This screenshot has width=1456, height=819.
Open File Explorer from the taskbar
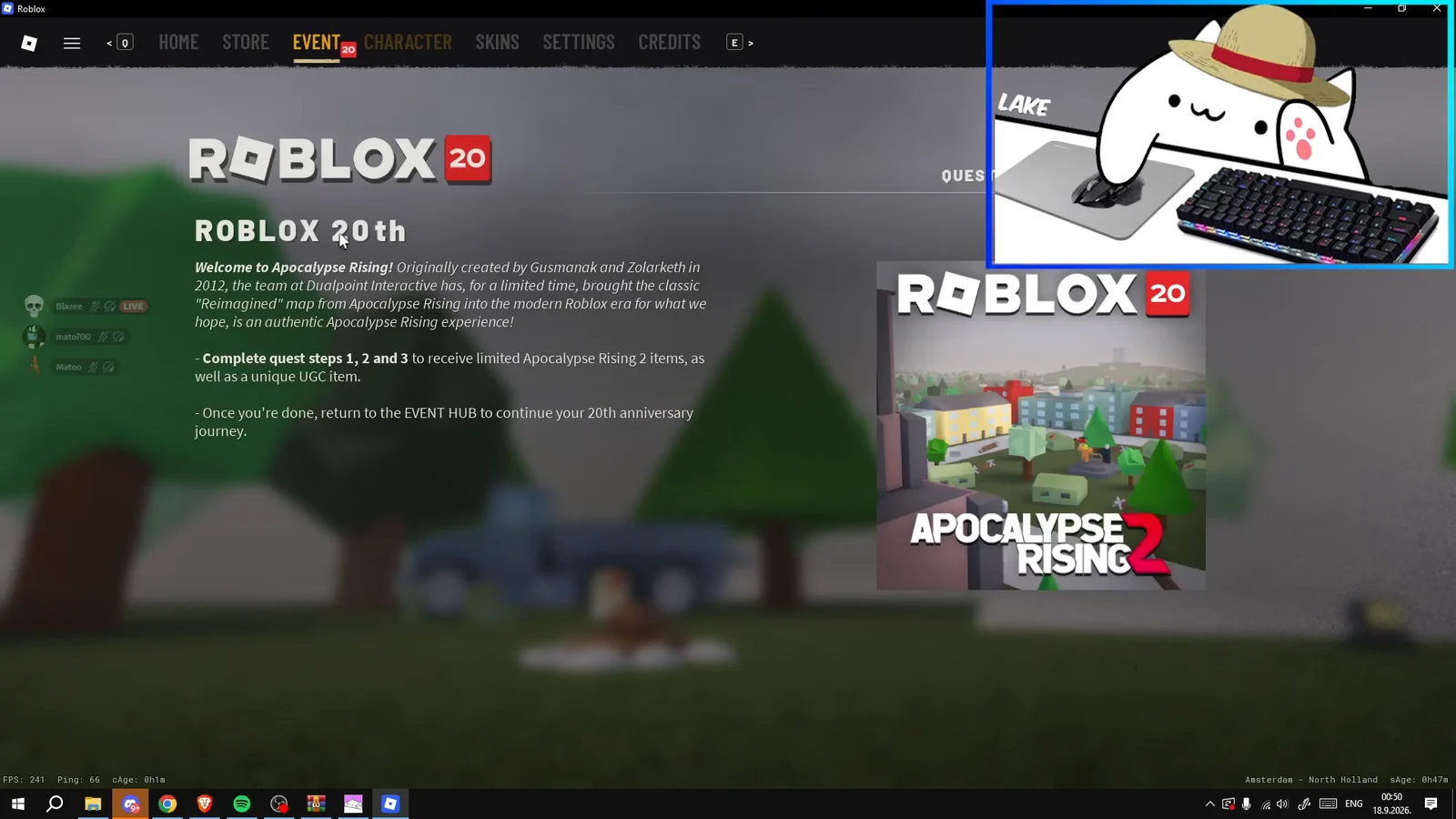click(x=93, y=804)
